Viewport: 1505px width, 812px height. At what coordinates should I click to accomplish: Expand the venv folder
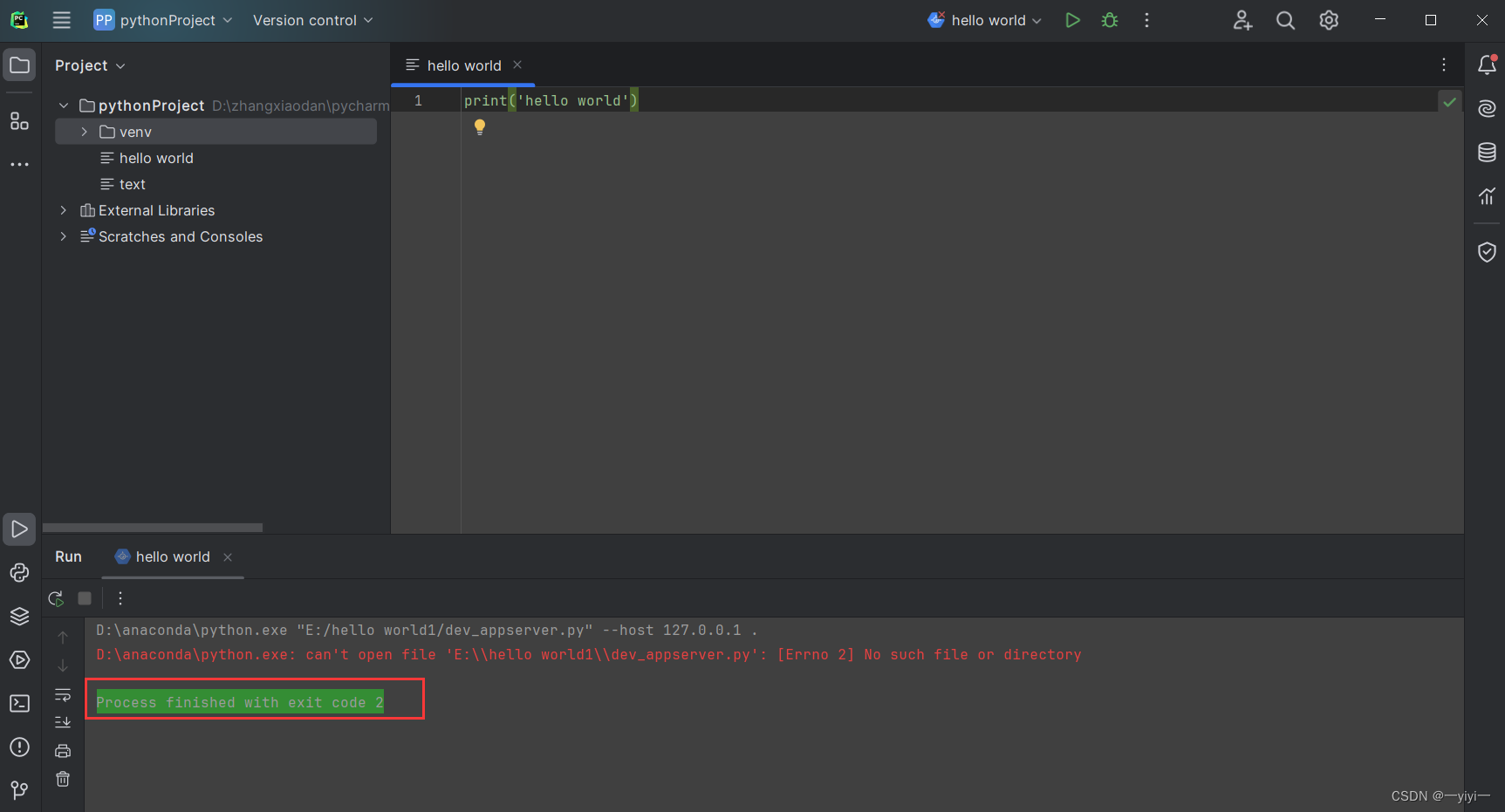click(84, 132)
